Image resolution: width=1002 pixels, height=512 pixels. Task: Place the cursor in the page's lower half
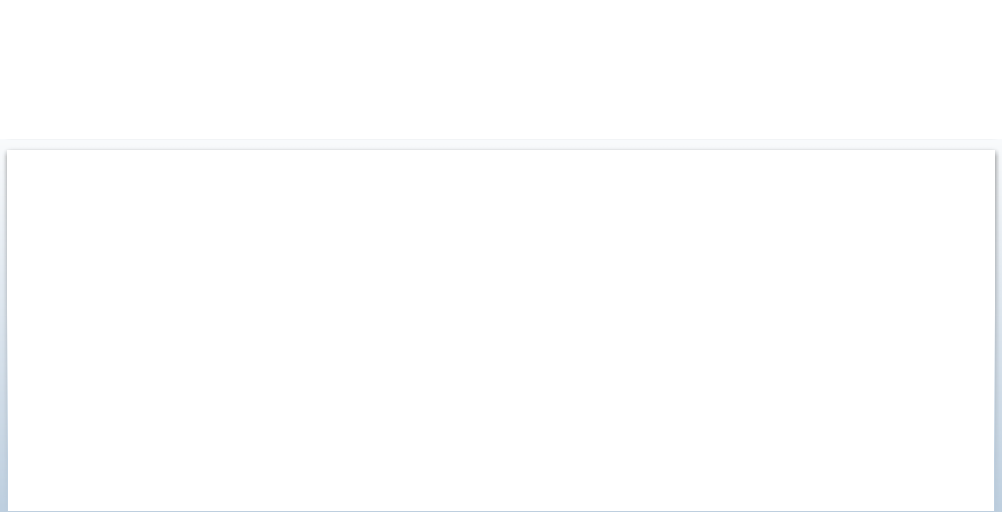(x=501, y=422)
